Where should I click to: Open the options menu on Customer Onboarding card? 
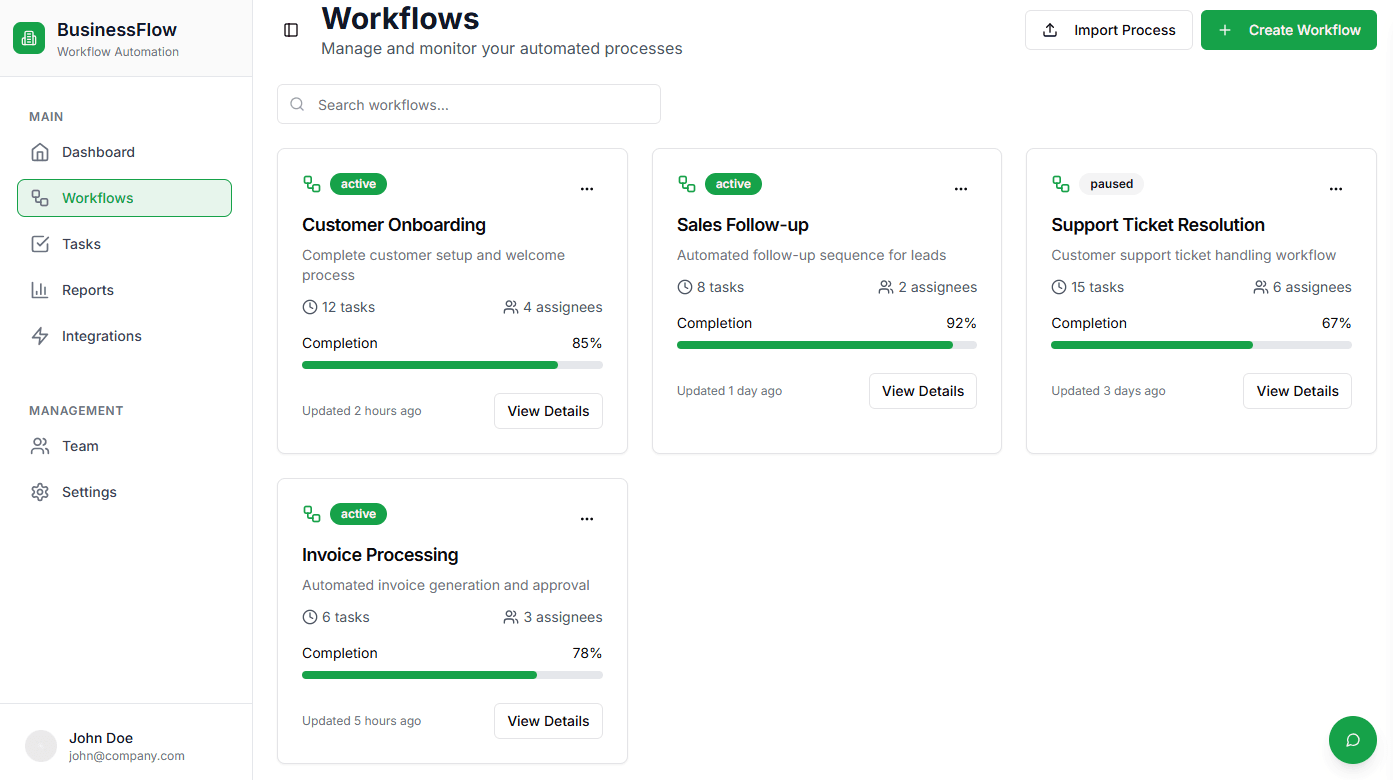pyautogui.click(x=587, y=188)
